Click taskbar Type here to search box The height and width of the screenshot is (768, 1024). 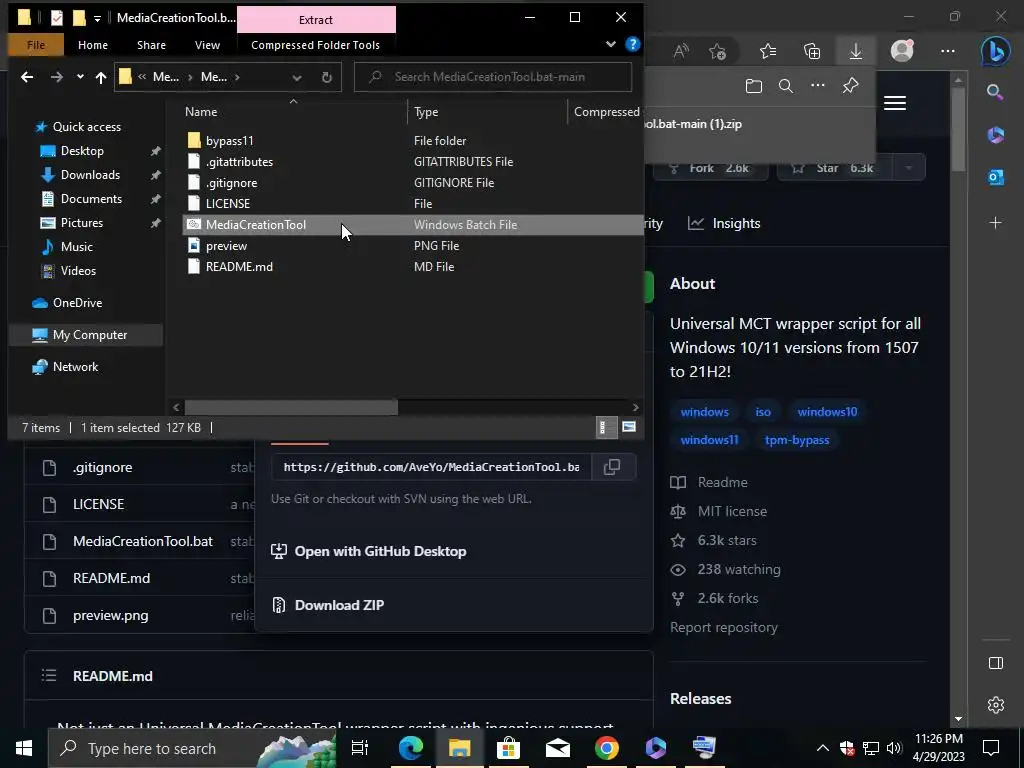192,748
